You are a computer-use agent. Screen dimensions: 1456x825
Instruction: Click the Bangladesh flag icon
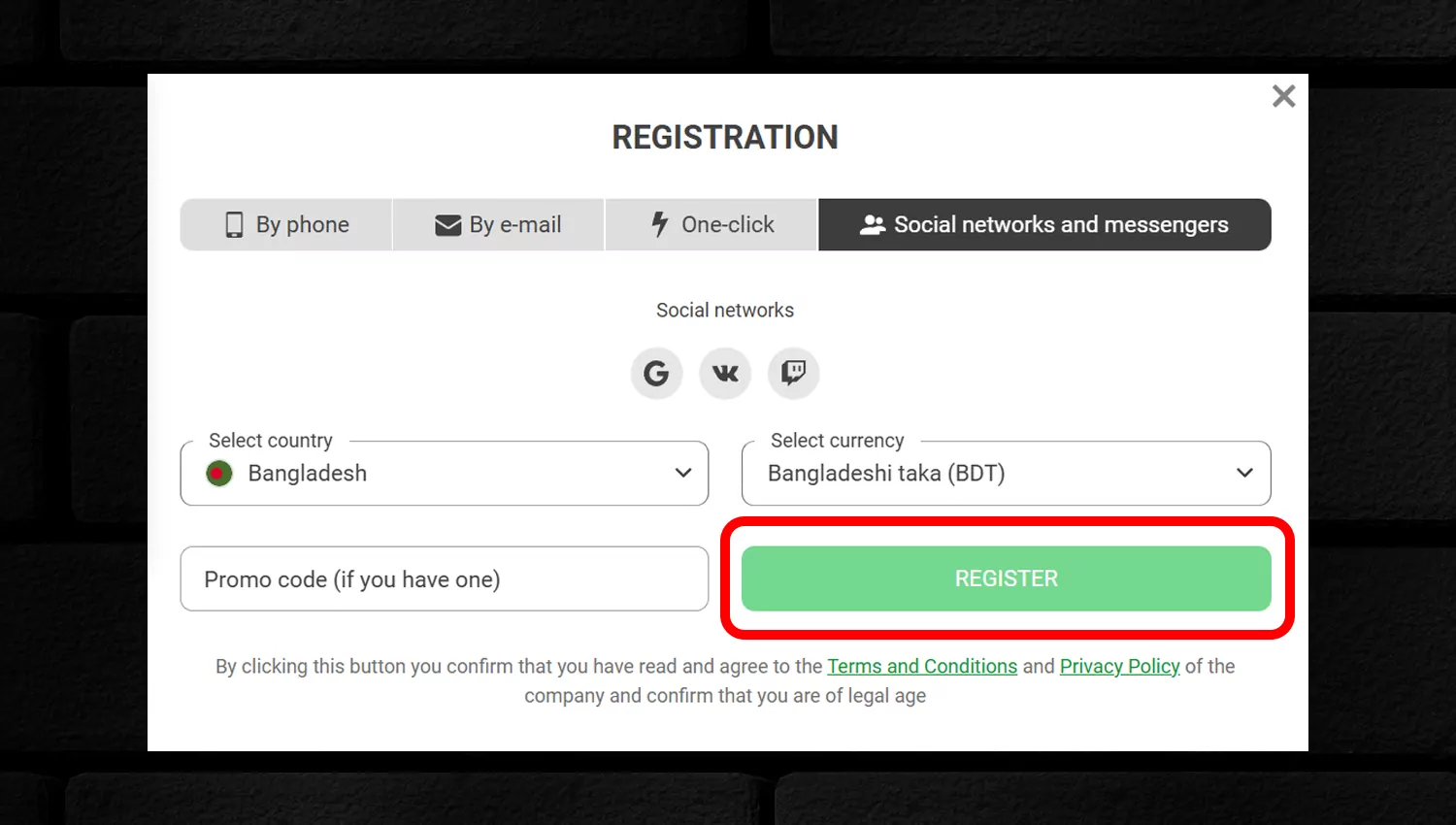[219, 474]
